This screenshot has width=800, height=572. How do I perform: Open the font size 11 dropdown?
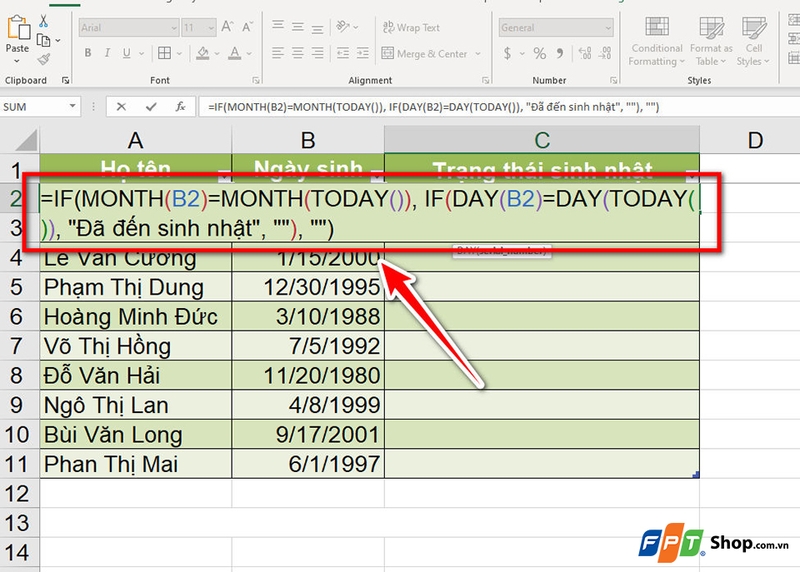click(211, 28)
